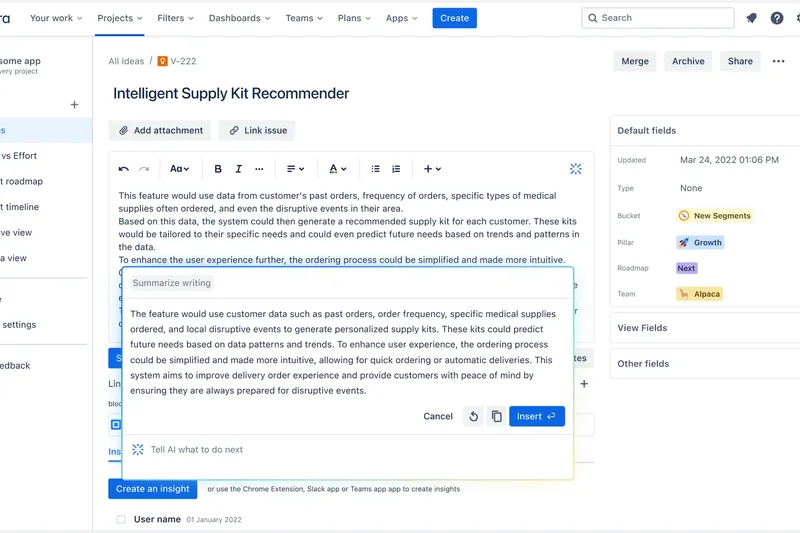Screen dimensions: 800x533
Task: Cancel the AI summary dialog
Action: [438, 416]
